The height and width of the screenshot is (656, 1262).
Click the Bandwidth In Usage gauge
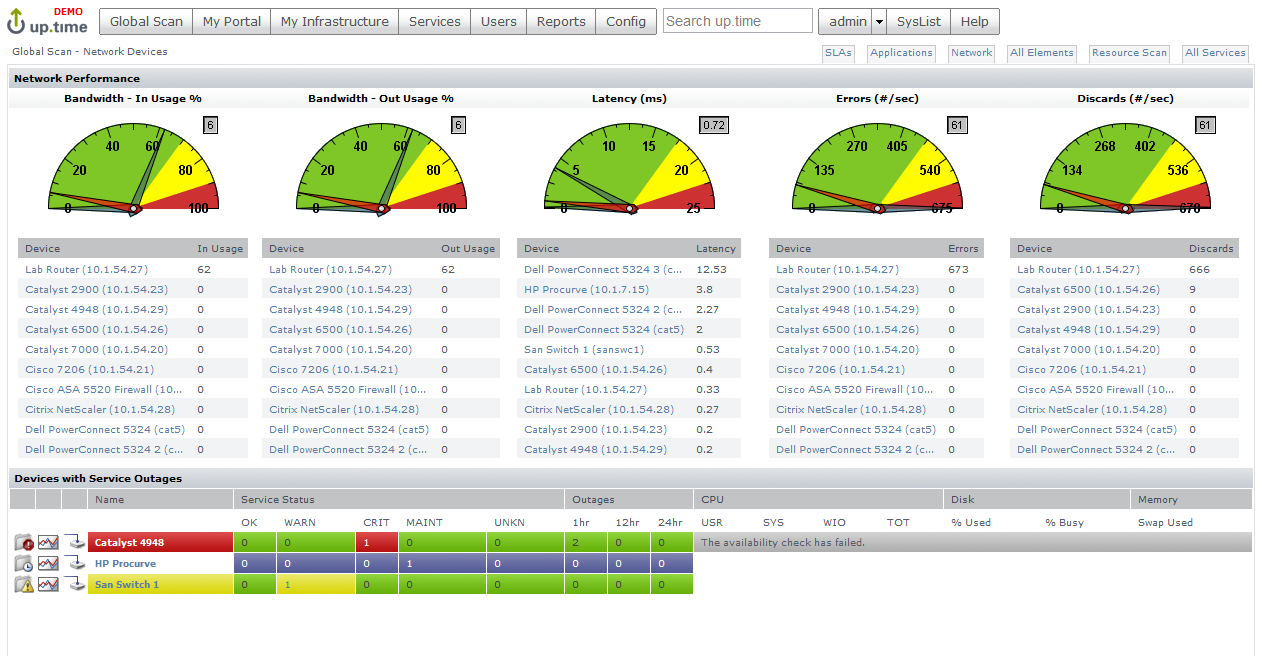133,168
